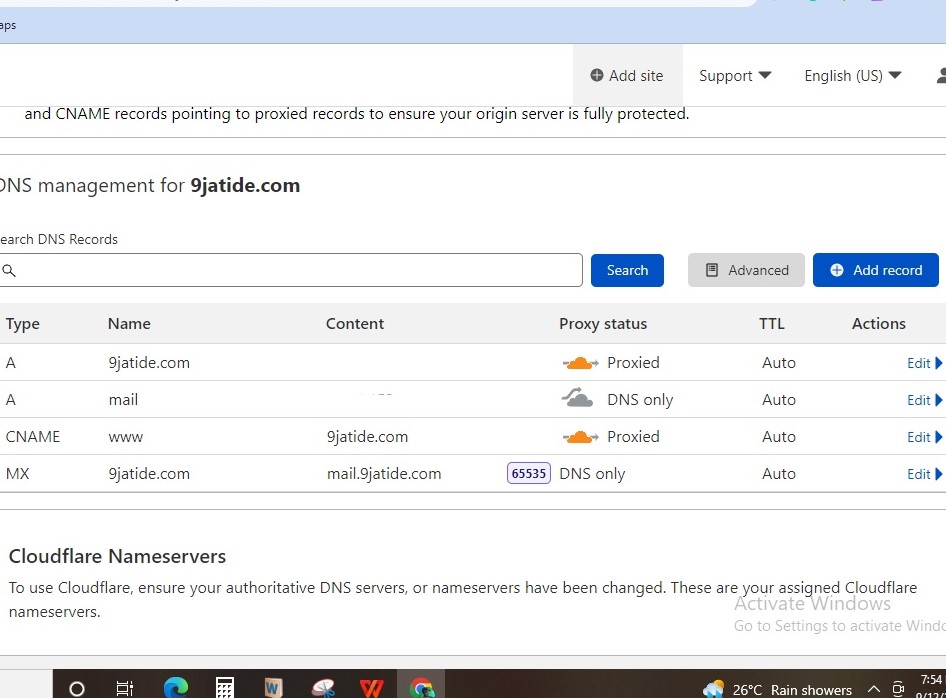Select 9jatide.com content of www CNAME row

point(367,437)
